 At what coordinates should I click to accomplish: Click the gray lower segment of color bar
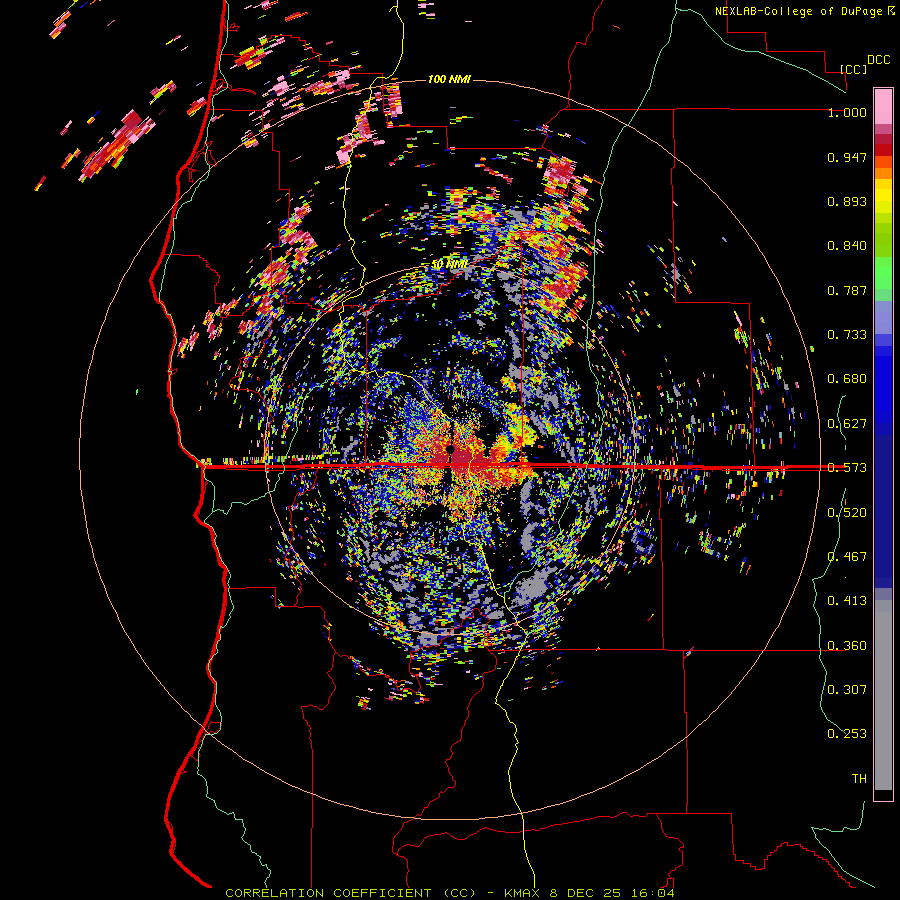click(883, 695)
